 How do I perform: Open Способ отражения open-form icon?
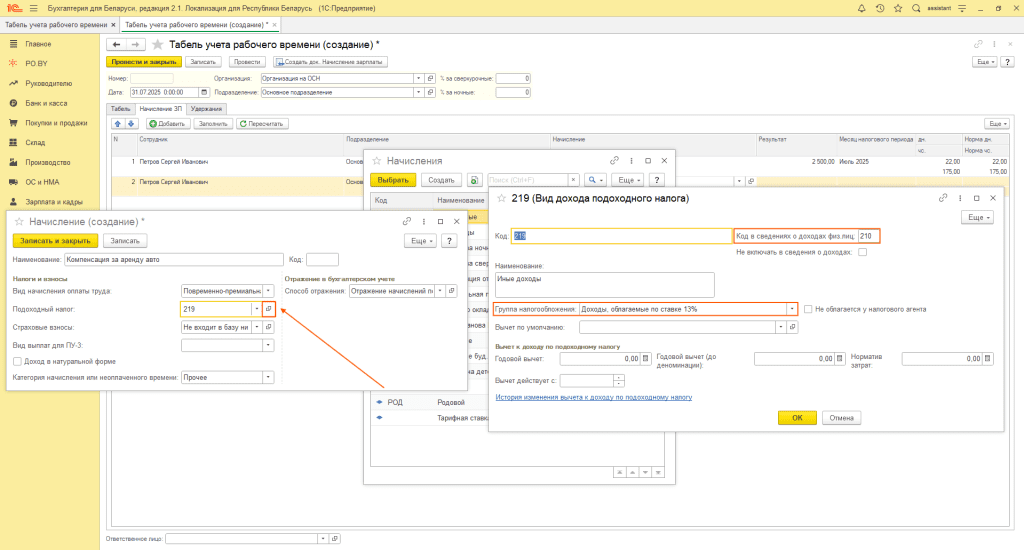click(451, 291)
